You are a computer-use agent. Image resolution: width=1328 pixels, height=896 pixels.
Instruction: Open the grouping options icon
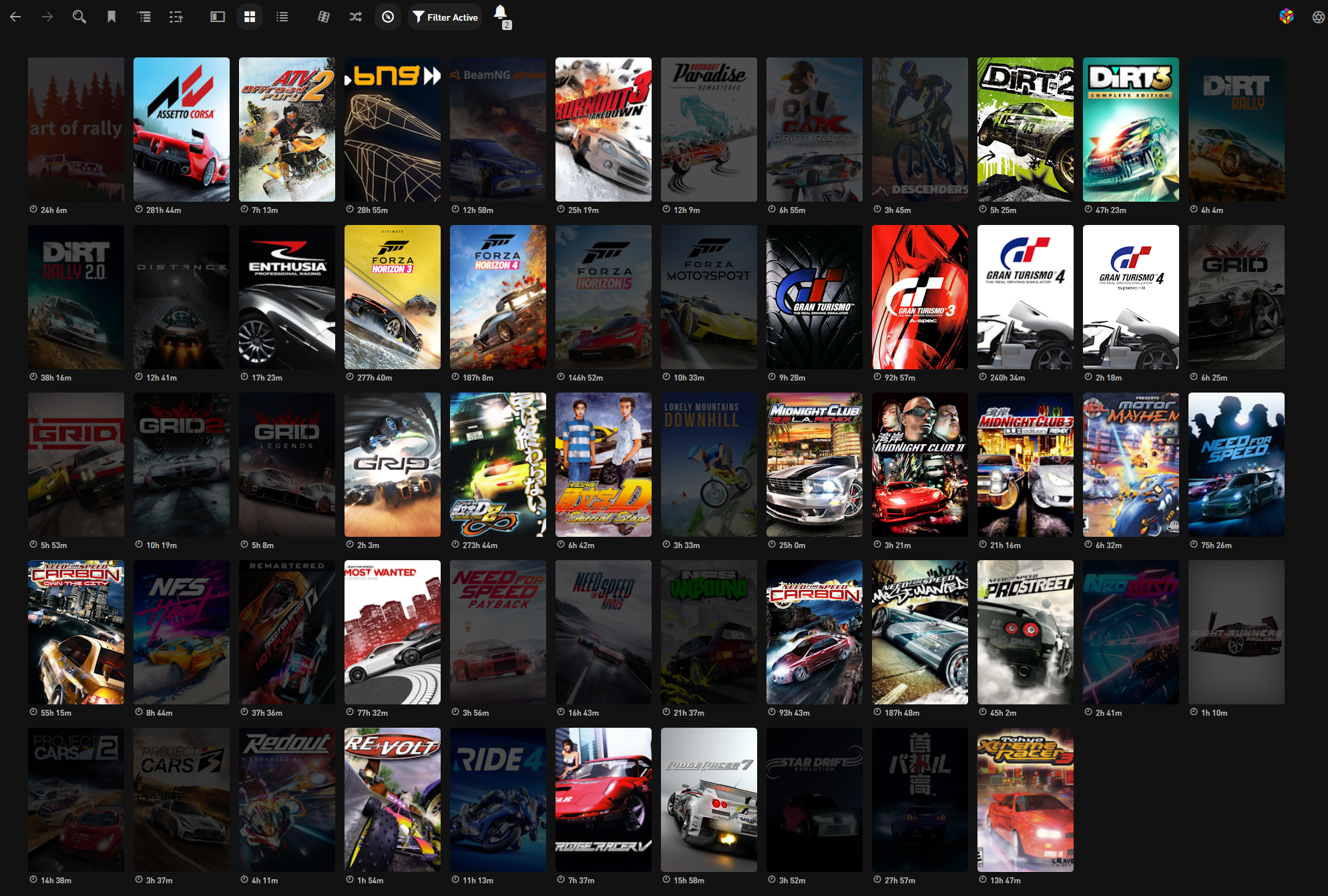144,17
